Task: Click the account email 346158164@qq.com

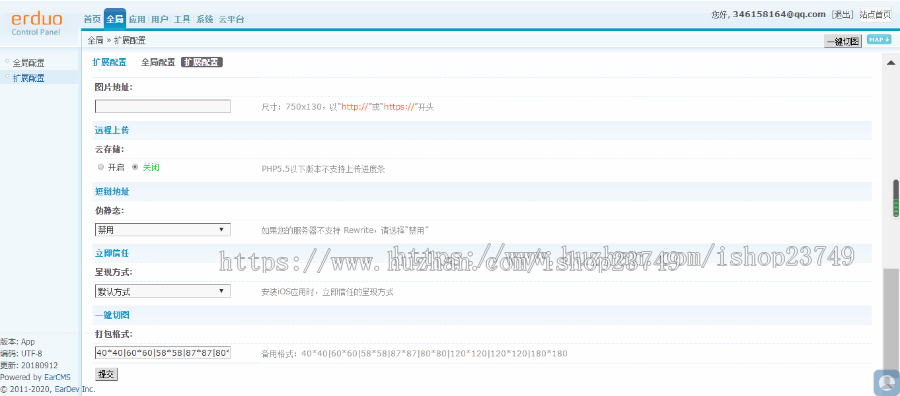Action: pos(779,14)
